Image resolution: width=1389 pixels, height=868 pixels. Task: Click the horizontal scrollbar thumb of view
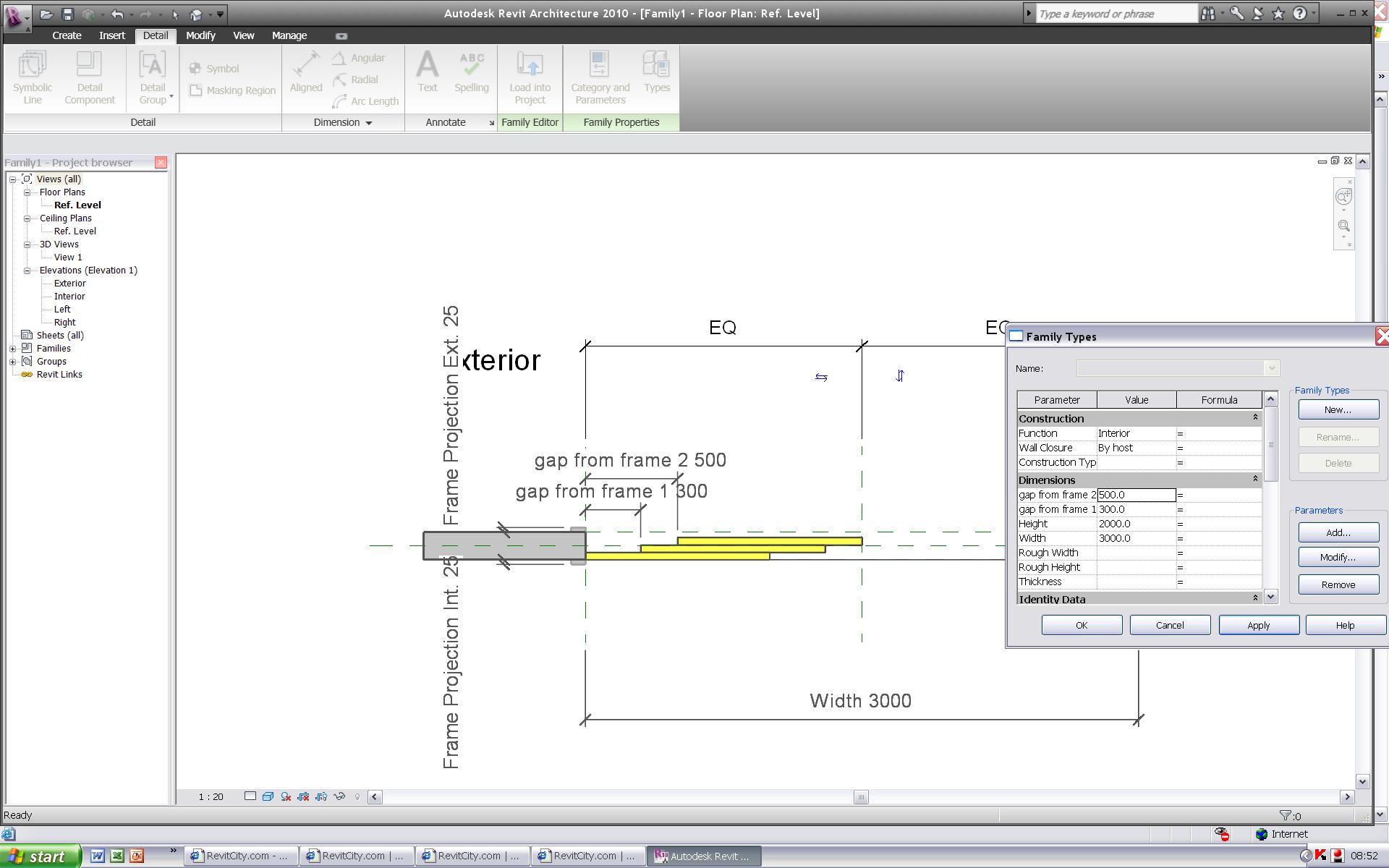click(860, 797)
